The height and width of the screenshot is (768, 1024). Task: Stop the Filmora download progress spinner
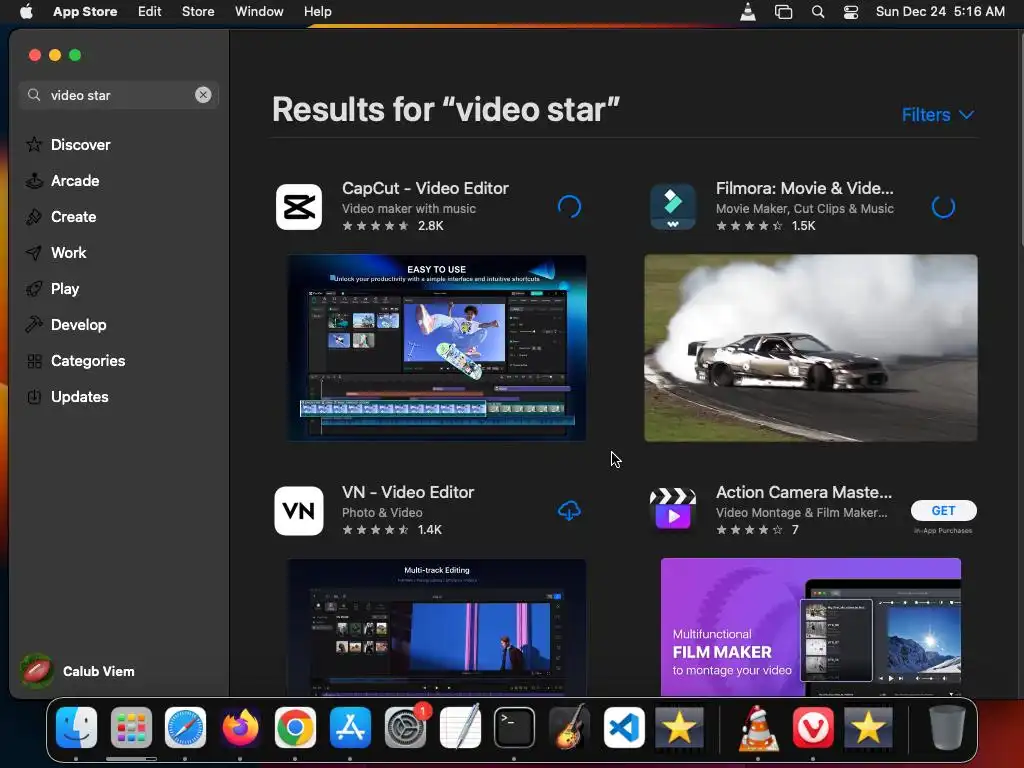tap(943, 207)
